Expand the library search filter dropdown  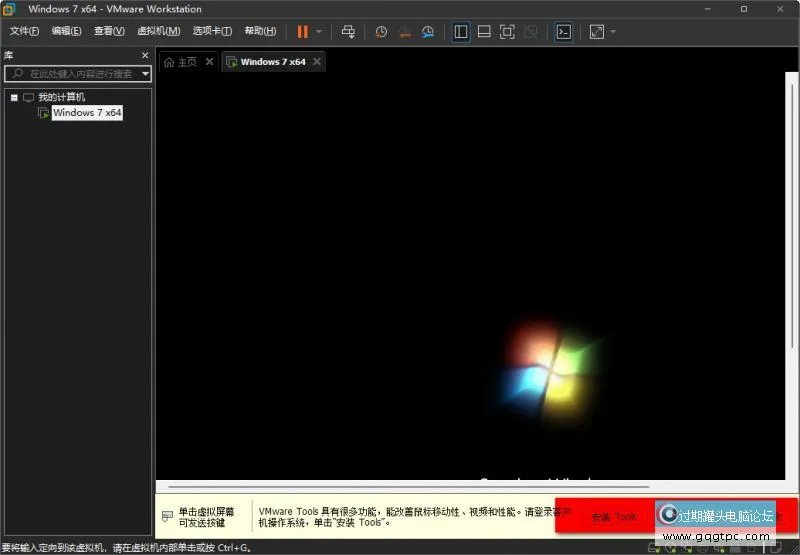coord(145,74)
